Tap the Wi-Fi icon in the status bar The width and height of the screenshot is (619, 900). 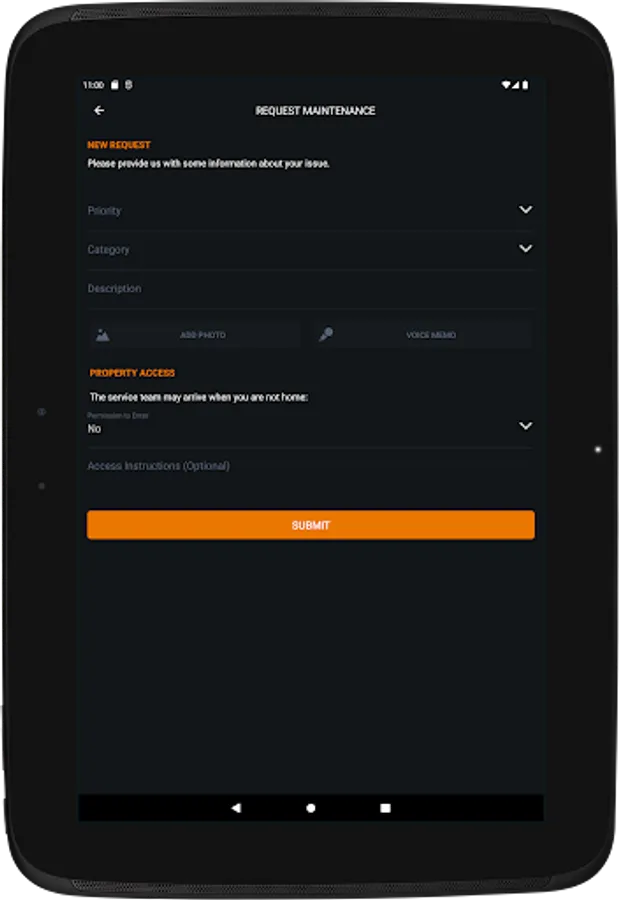(x=506, y=86)
